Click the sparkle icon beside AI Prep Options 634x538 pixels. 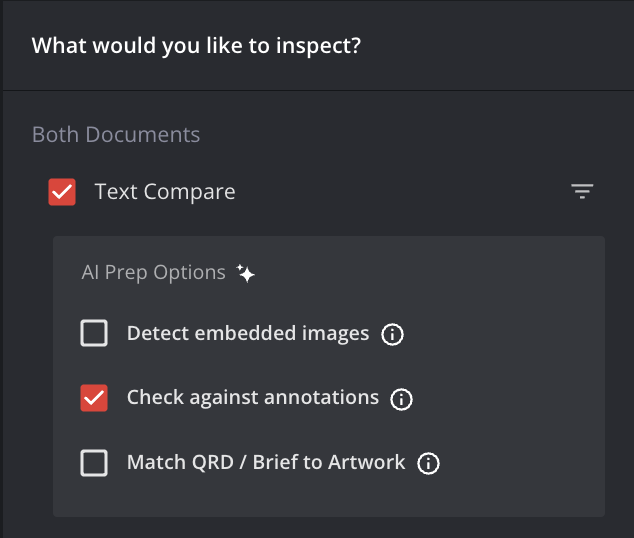(246, 273)
